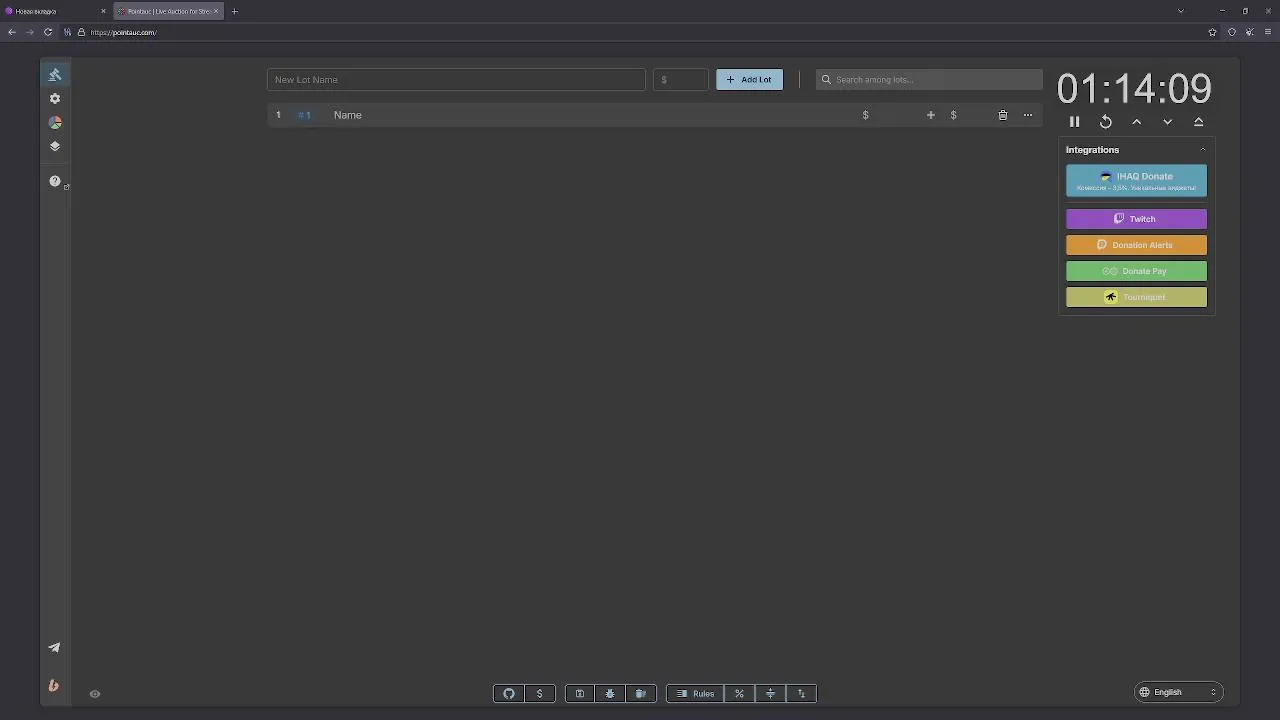Image resolution: width=1280 pixels, height=720 pixels.
Task: Open settings gear in left sidebar
Action: [55, 99]
